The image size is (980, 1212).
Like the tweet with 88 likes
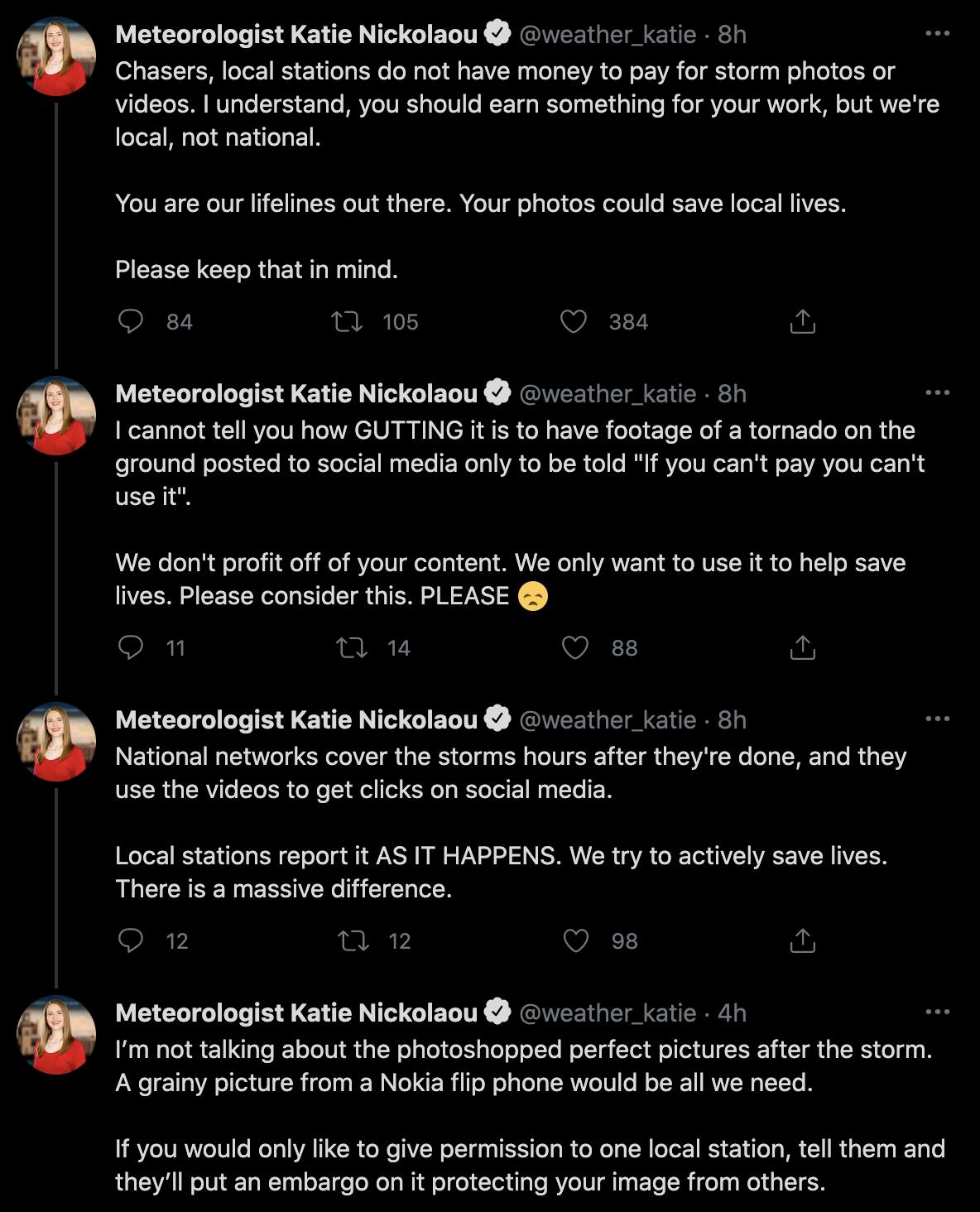tap(574, 647)
